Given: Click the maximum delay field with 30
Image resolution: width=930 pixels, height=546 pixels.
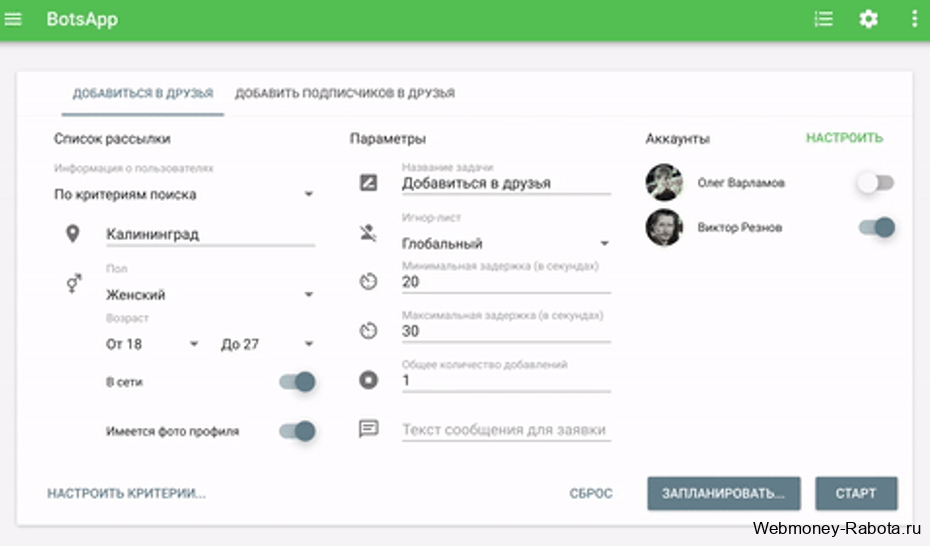Looking at the screenshot, I should (x=506, y=331).
